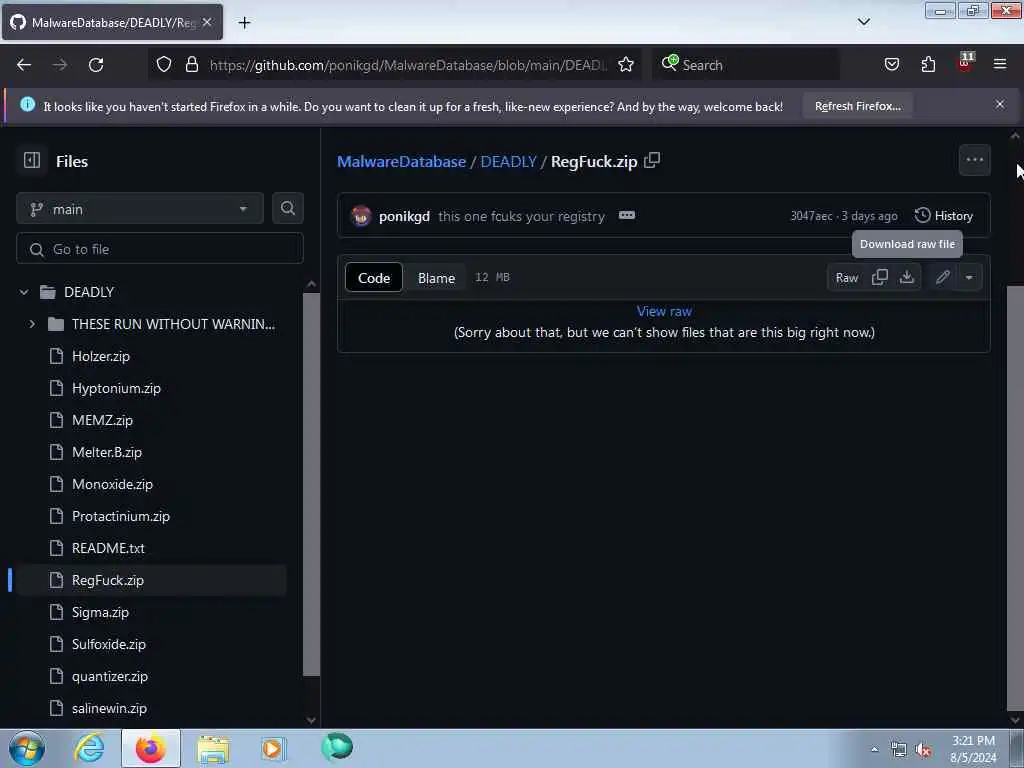Open Windows Start menu
Viewport: 1024px width, 768px height.
27,748
